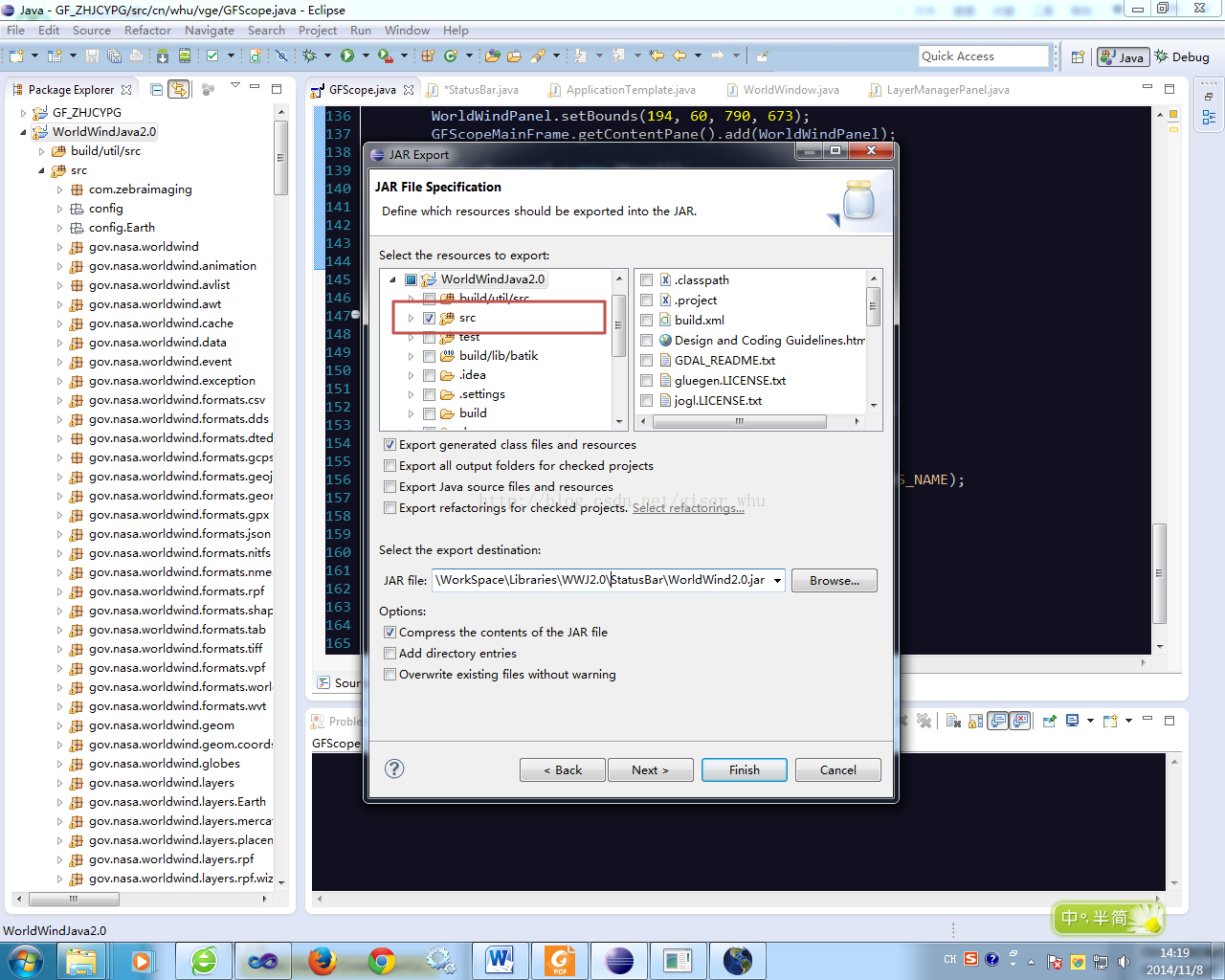Click the Pin Console icon
The height and width of the screenshot is (980, 1225).
pos(1049,721)
